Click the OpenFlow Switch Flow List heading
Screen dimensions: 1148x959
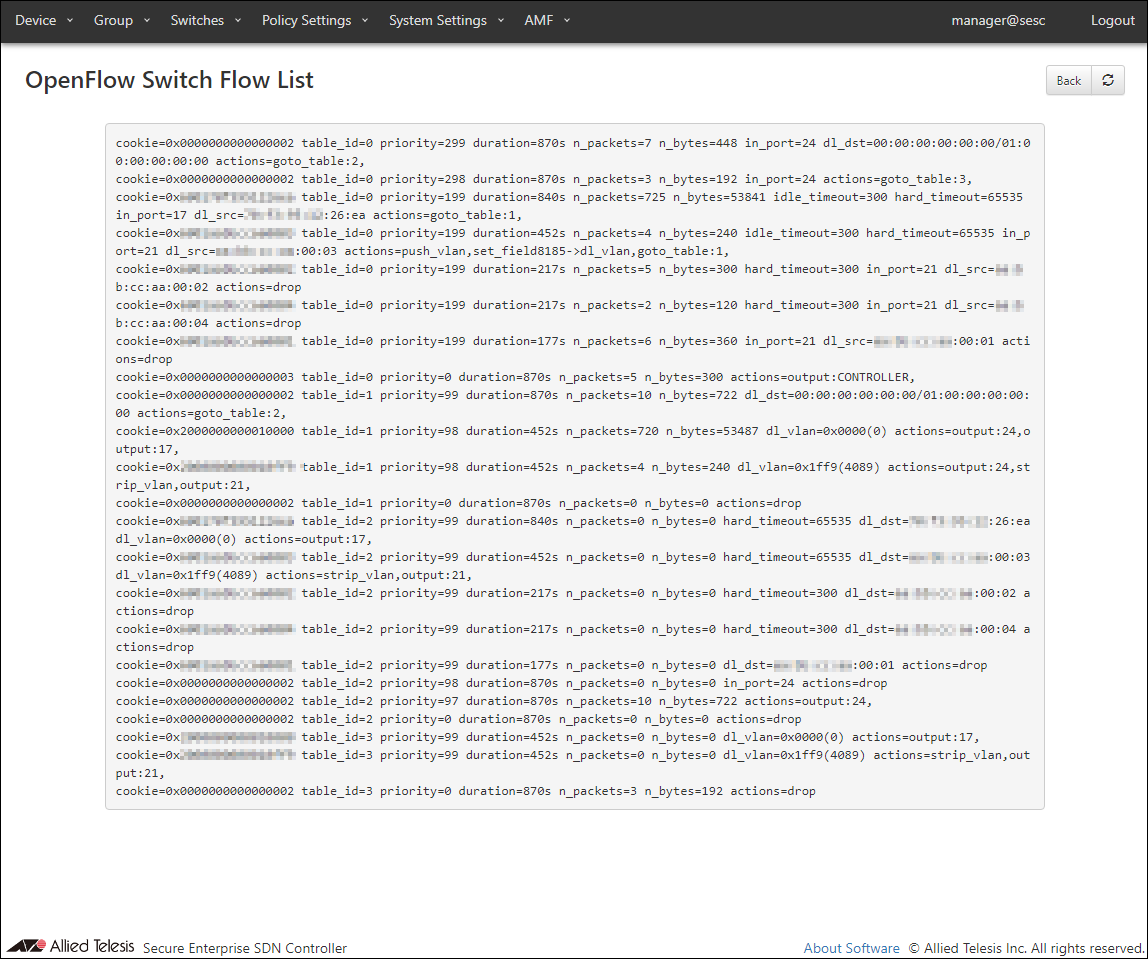pyautogui.click(x=169, y=80)
